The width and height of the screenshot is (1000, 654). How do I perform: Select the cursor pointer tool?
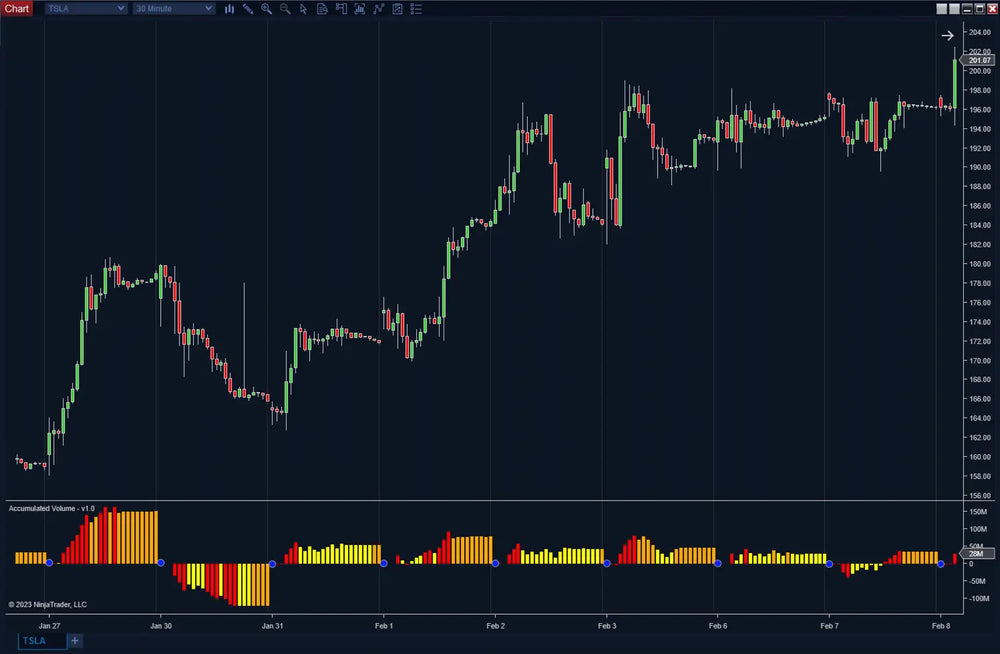point(303,8)
